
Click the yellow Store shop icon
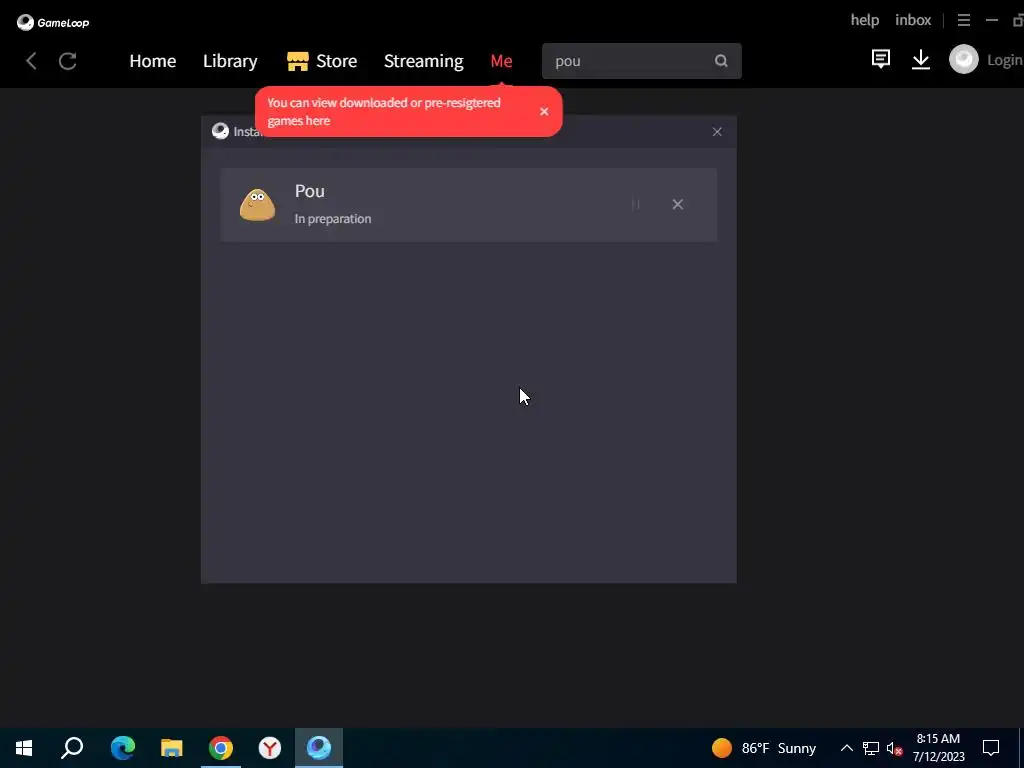tap(298, 61)
